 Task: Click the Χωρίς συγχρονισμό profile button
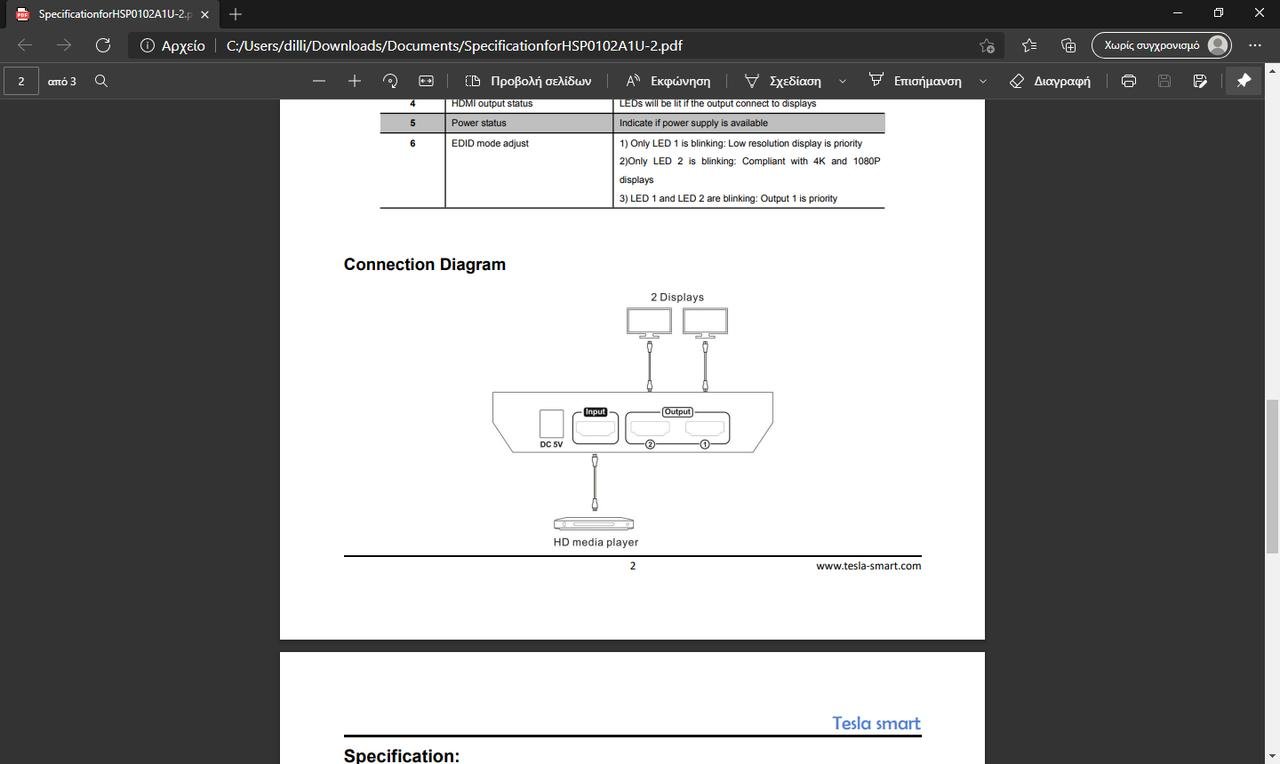tap(1162, 45)
